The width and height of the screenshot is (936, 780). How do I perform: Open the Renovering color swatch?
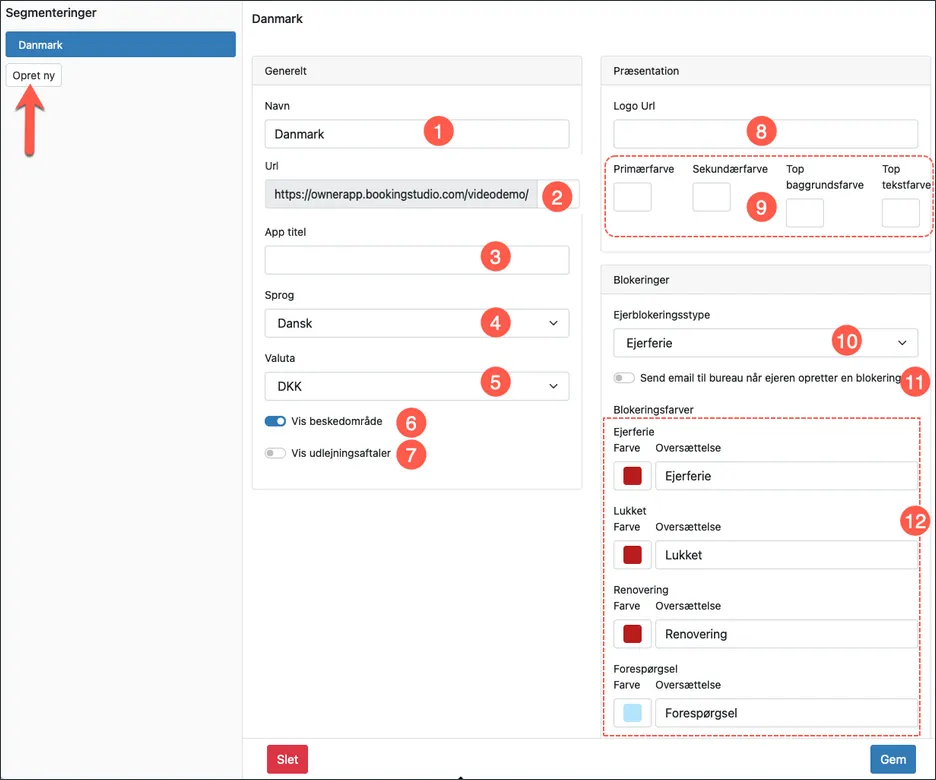click(632, 634)
